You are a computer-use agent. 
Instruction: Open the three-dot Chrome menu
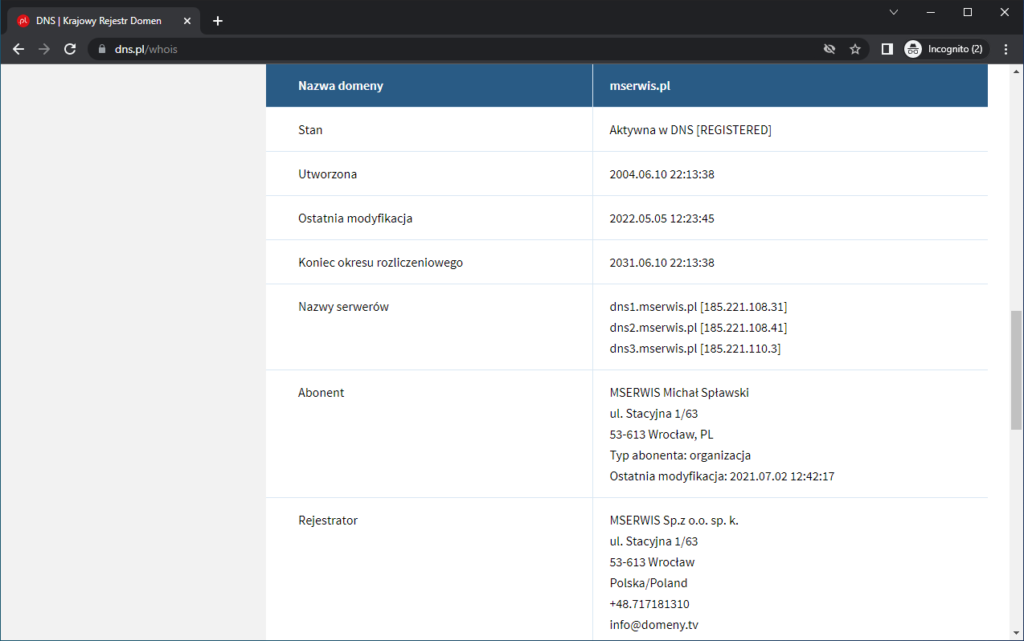click(x=1005, y=48)
